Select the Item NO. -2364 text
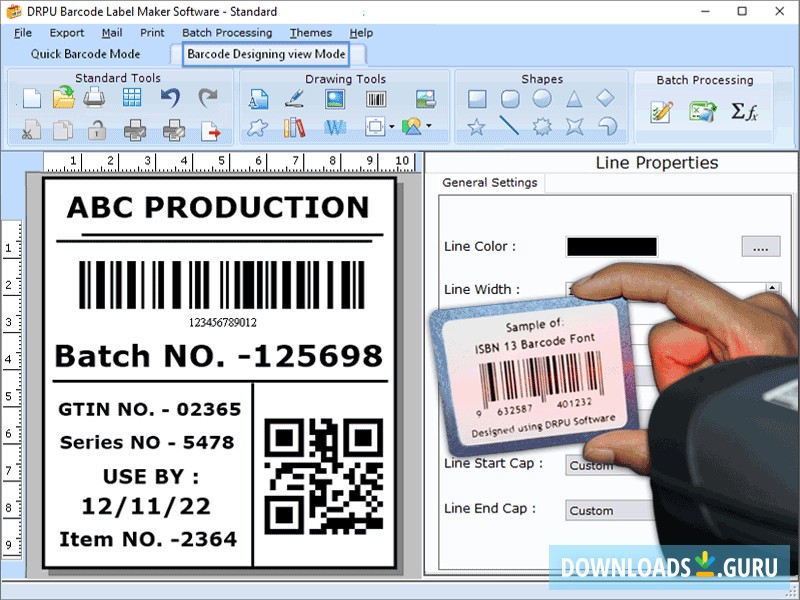Viewport: 800px width, 600px height. tap(148, 539)
